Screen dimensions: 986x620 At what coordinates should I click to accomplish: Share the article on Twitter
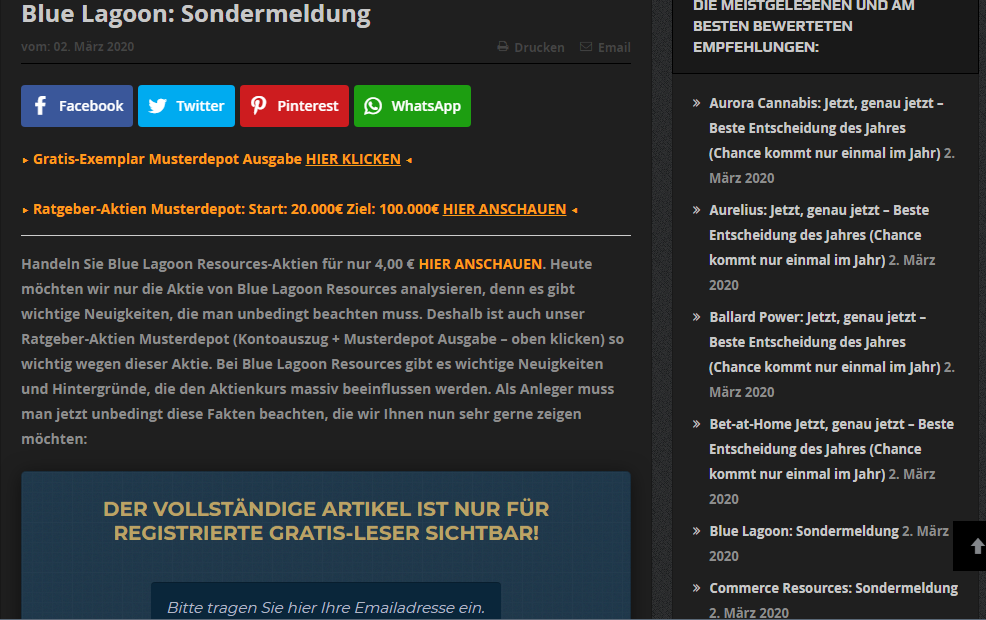(x=186, y=106)
